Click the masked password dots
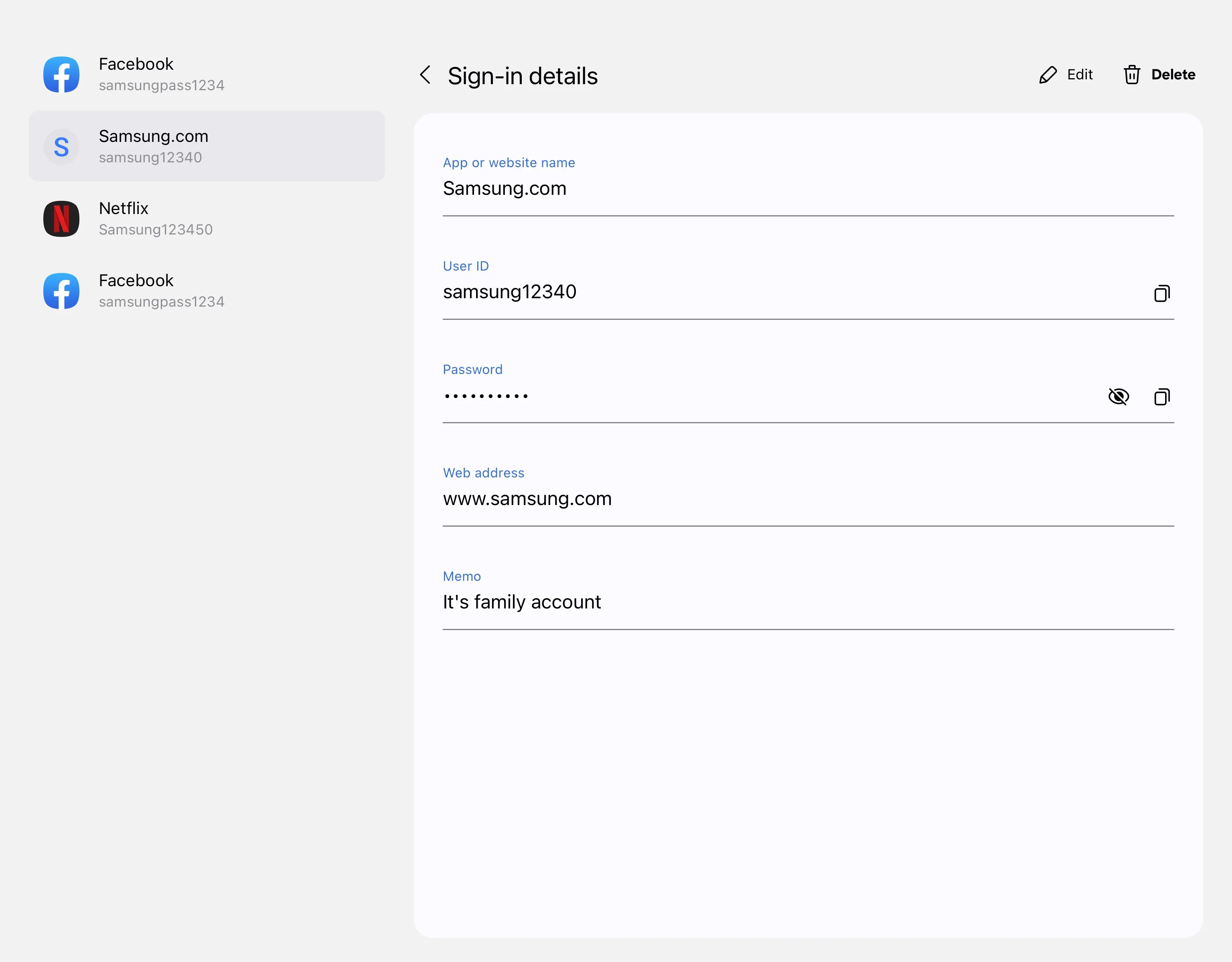The image size is (1232, 962). [x=486, y=396]
